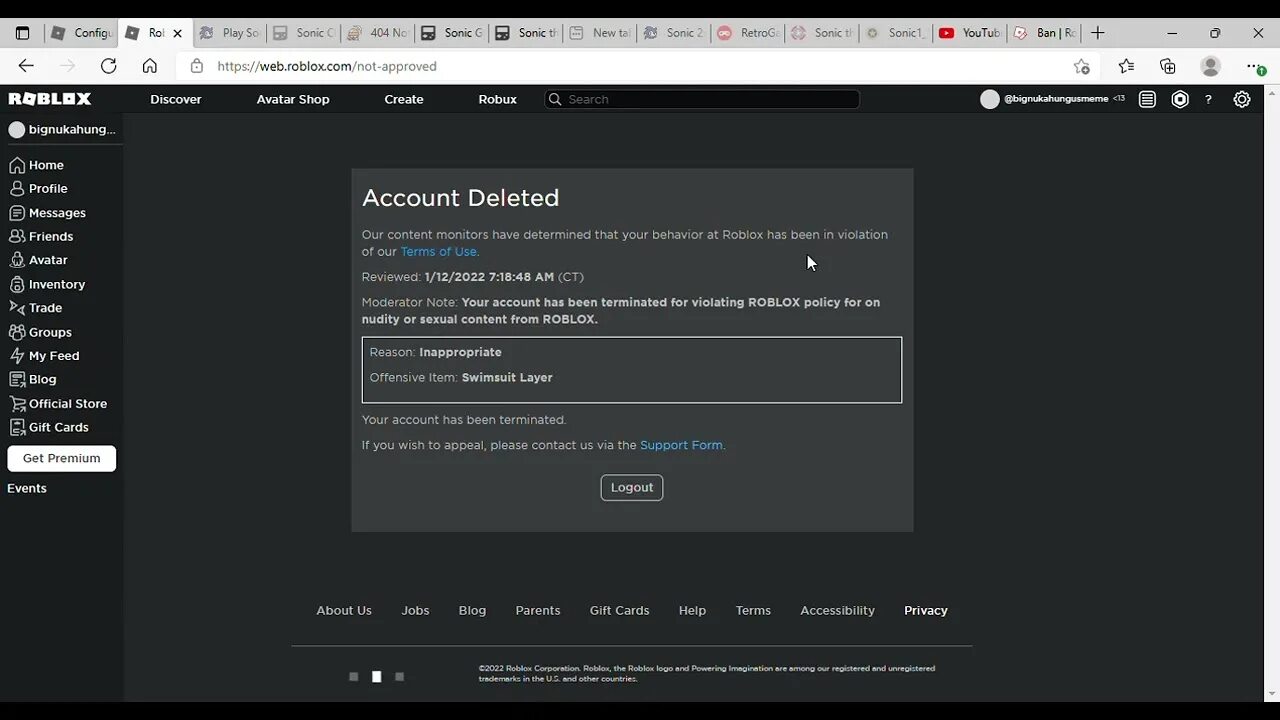Click the Roblox search field
Screen dimensions: 1280x720
(702, 99)
